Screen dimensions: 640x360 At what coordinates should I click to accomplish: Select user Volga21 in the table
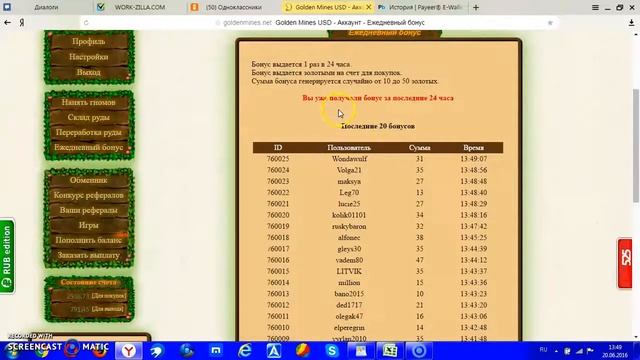click(349, 170)
